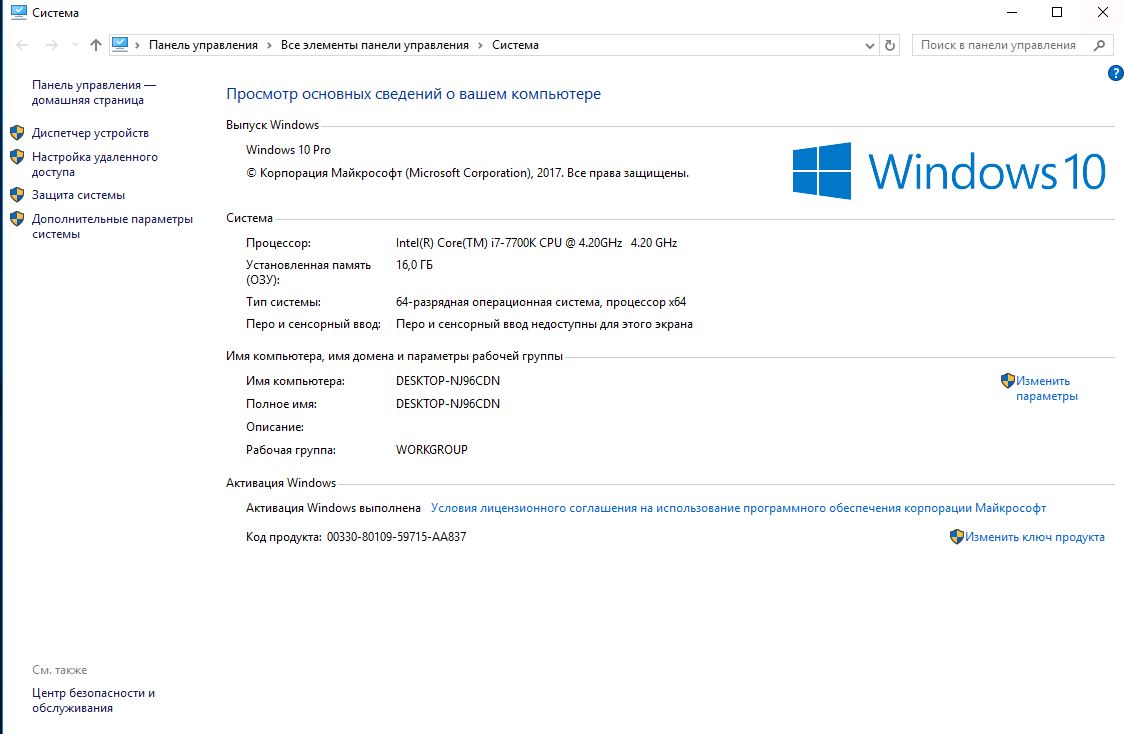Click the control panel search field
The height and width of the screenshot is (734, 1124).
(1000, 45)
